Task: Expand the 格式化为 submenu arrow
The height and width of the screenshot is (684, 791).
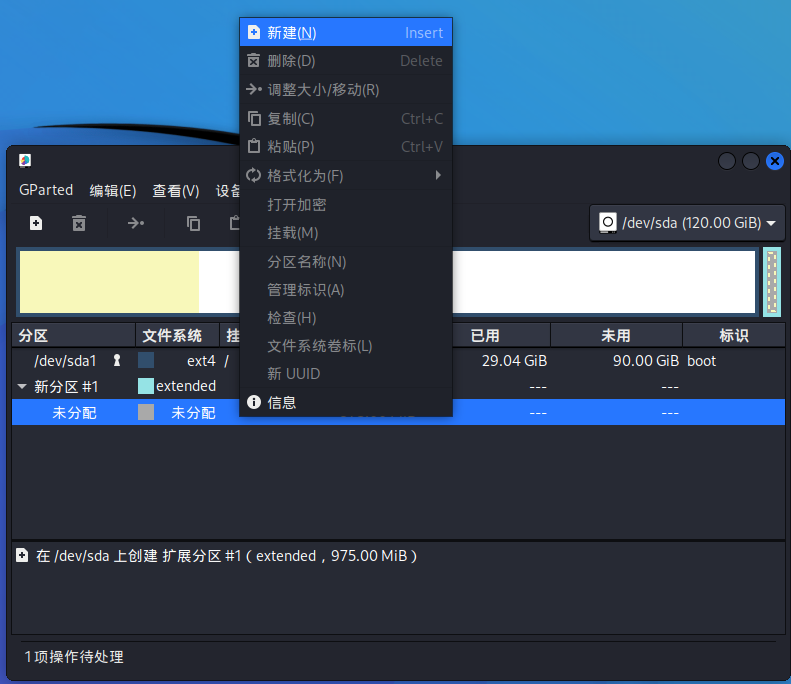Action: 438,175
